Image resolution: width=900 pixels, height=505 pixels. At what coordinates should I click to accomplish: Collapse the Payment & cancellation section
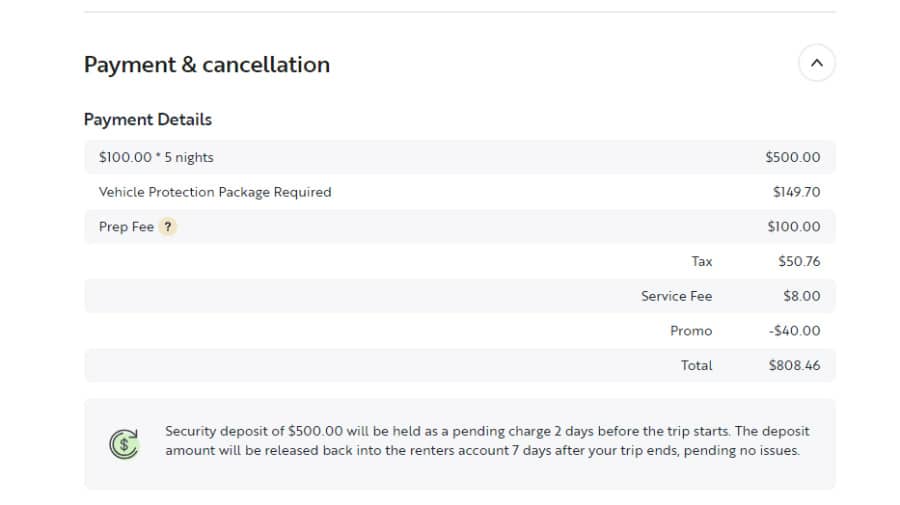816,63
